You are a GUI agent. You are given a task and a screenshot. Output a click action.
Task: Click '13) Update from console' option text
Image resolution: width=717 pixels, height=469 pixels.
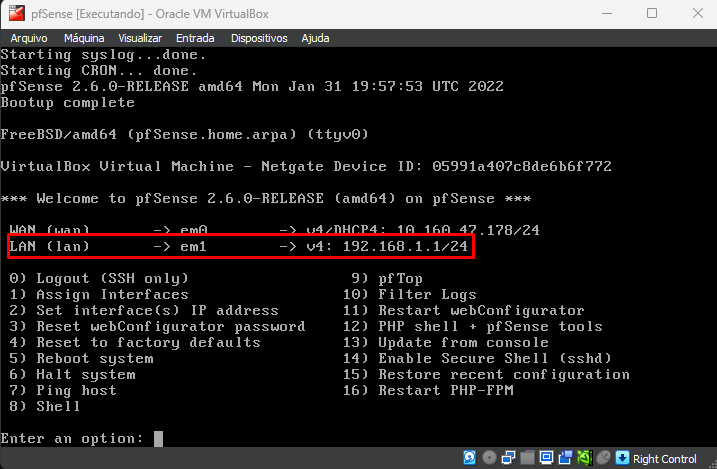pyautogui.click(x=446, y=342)
